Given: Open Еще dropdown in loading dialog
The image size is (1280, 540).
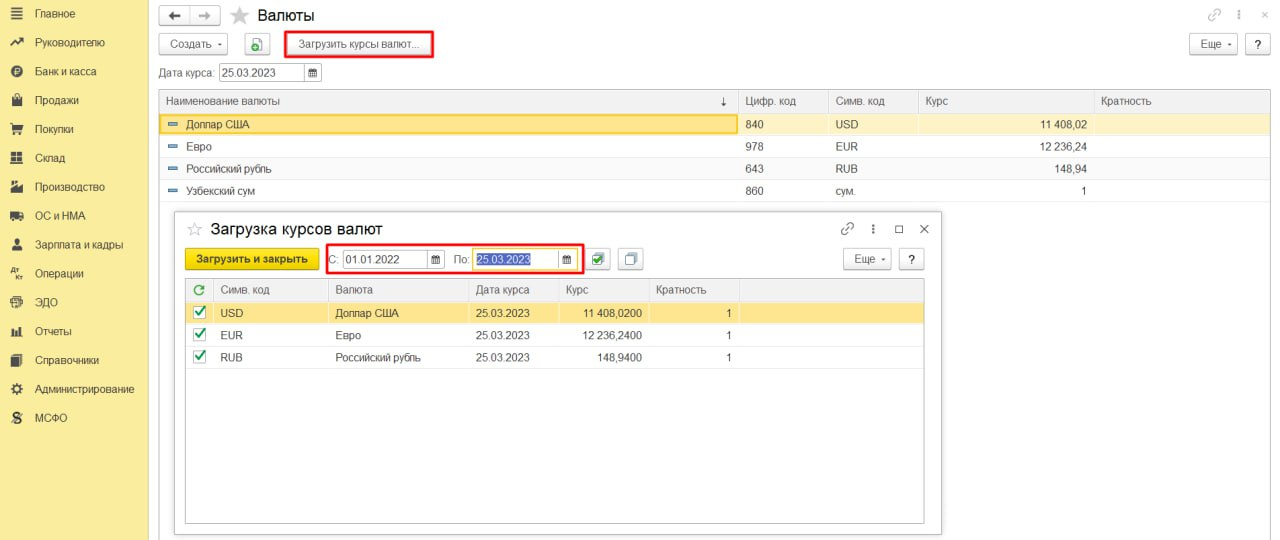Looking at the screenshot, I should (x=869, y=259).
